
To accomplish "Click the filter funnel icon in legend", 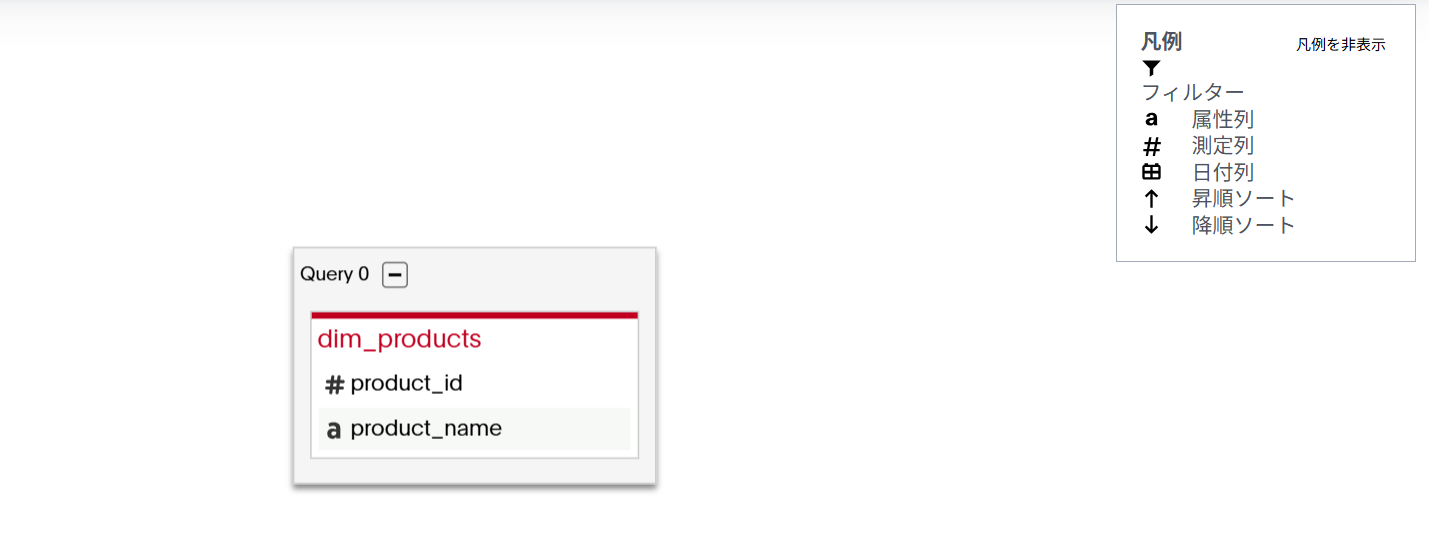I will pyautogui.click(x=1151, y=68).
